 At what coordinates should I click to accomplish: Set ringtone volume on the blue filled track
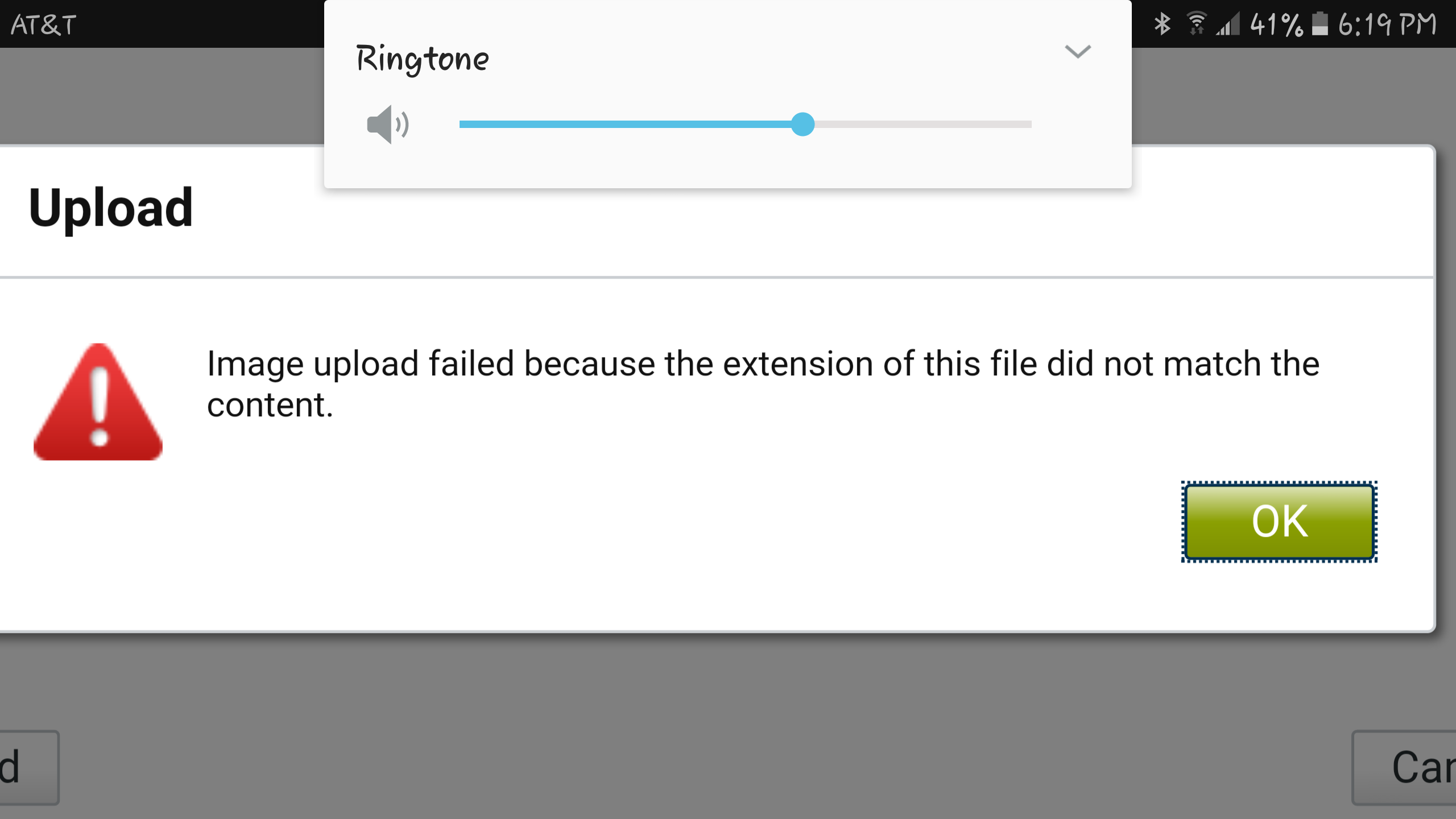[x=626, y=124]
